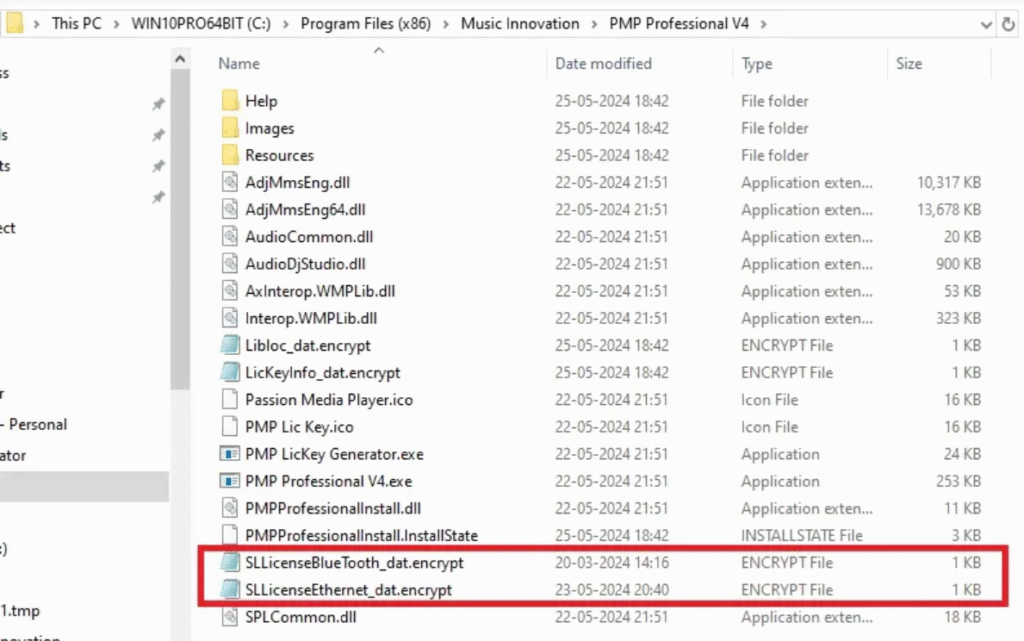Expand the chevron after Program Files (x86)

pos(446,24)
